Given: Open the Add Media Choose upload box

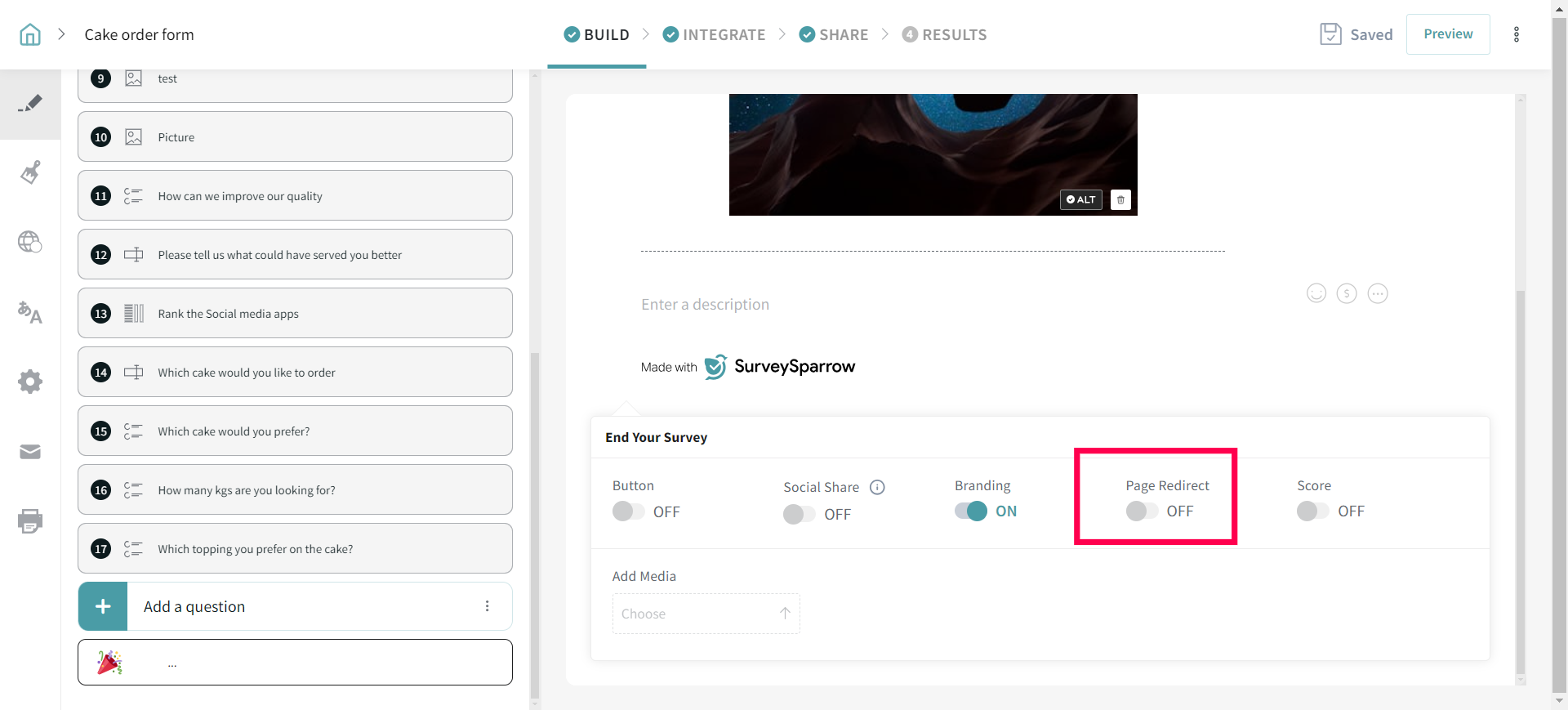Looking at the screenshot, I should click(706, 614).
